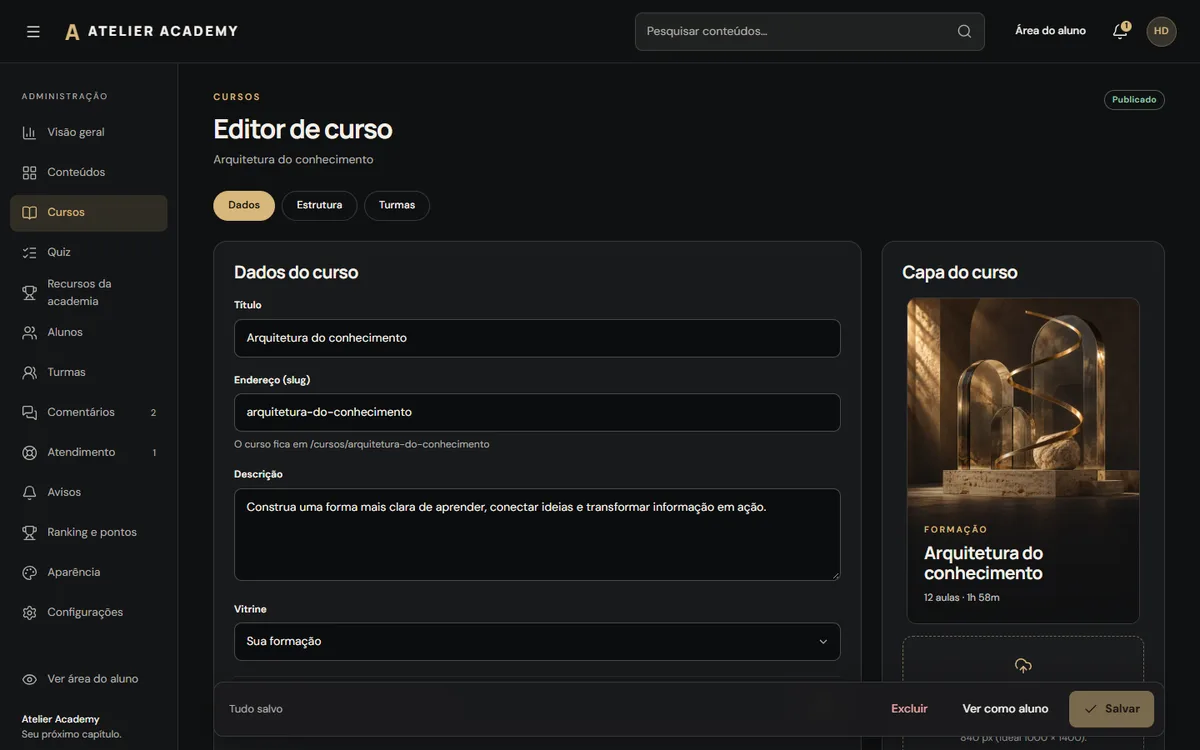Click the Alunos people icon
The height and width of the screenshot is (750, 1200).
point(29,332)
